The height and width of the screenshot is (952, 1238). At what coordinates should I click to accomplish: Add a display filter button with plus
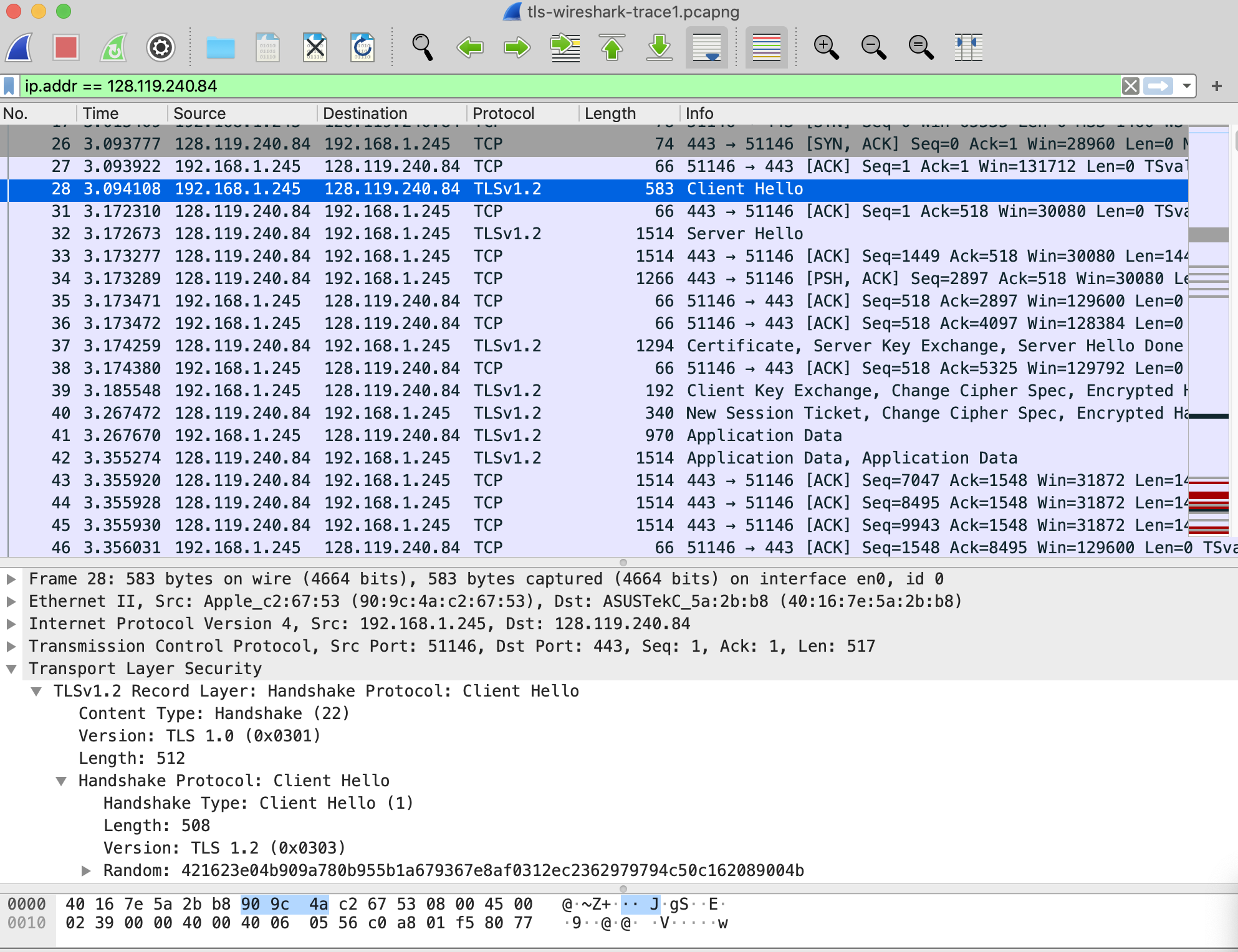point(1217,86)
